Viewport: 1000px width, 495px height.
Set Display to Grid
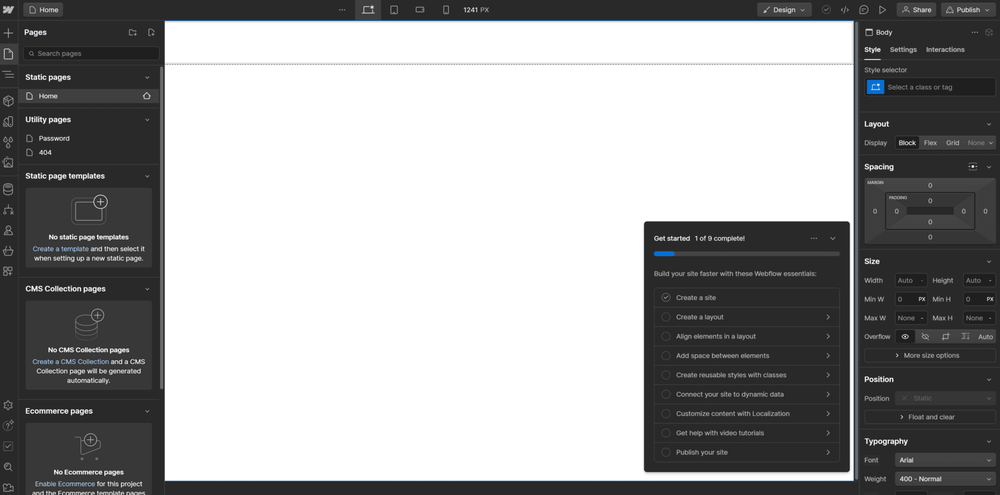pos(952,143)
